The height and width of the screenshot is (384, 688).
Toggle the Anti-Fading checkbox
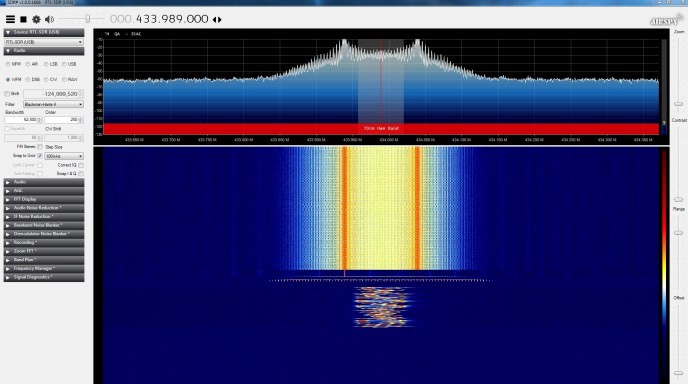pos(40,174)
